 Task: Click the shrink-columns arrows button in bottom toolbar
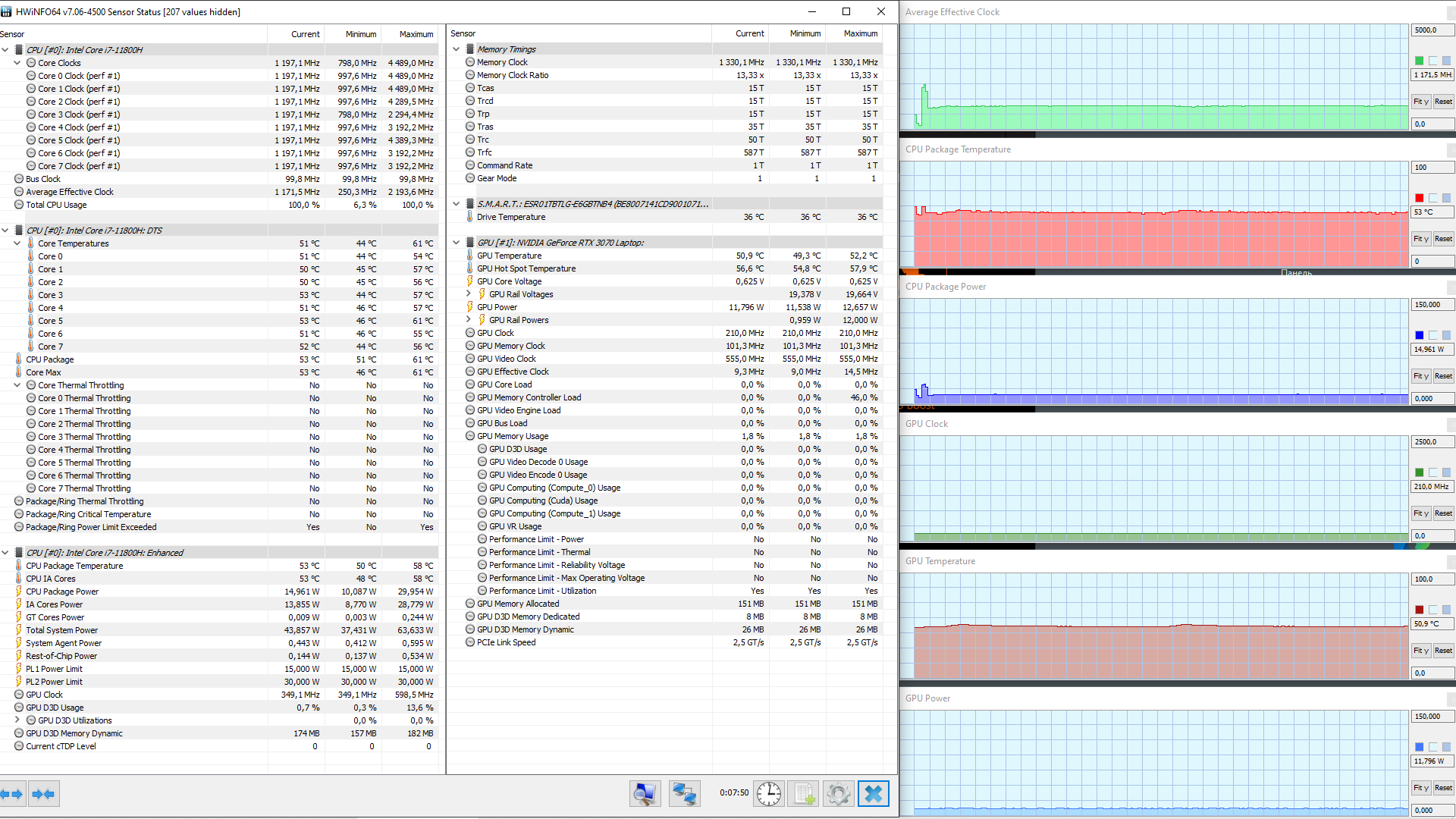43,794
